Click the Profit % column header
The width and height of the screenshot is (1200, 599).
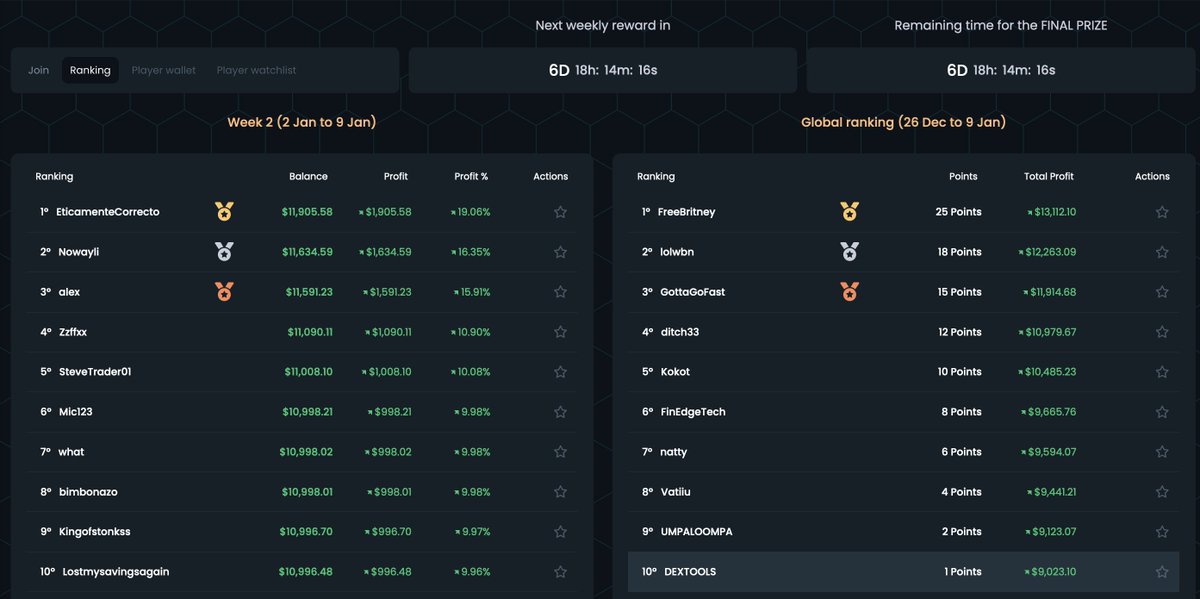coord(471,176)
